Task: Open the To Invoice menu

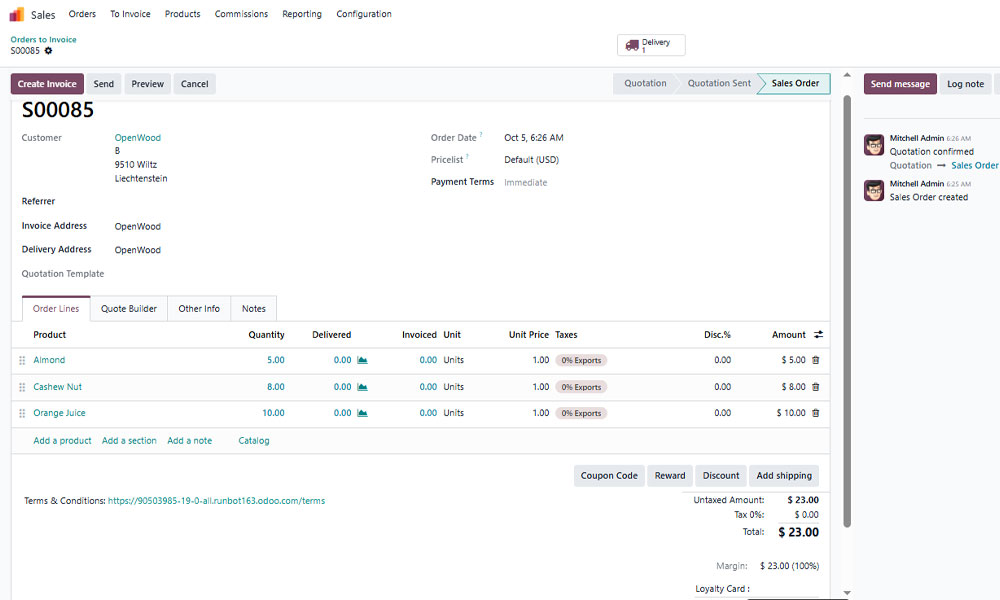Action: pyautogui.click(x=130, y=14)
